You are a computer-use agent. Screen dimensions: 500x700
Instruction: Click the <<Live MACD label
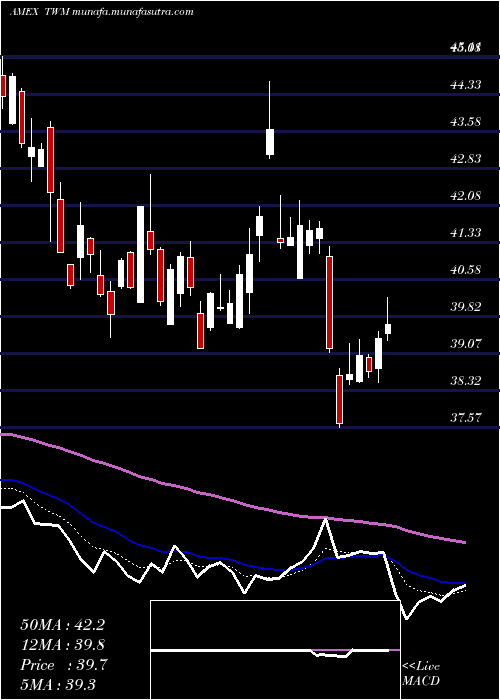coord(421,673)
